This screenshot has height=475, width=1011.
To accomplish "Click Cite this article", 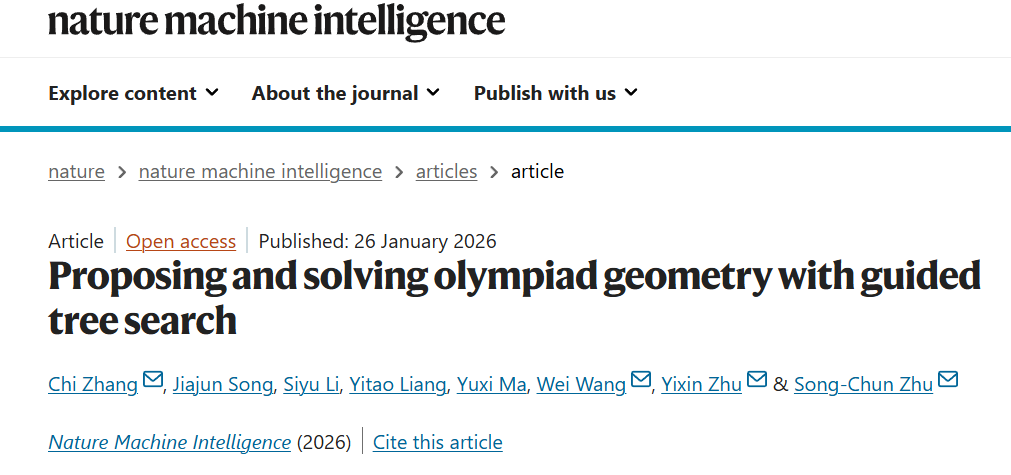I will click(437, 442).
